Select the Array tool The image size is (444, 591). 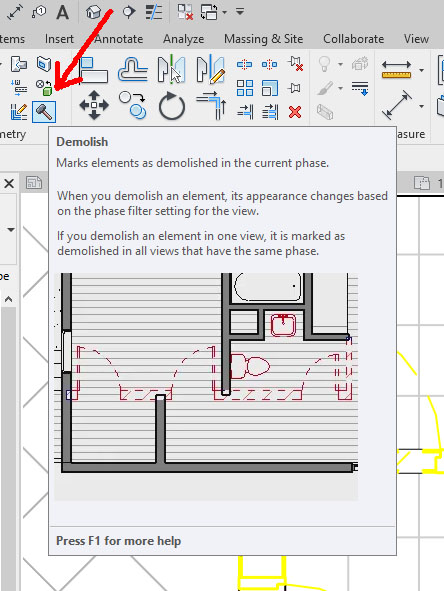click(245, 88)
